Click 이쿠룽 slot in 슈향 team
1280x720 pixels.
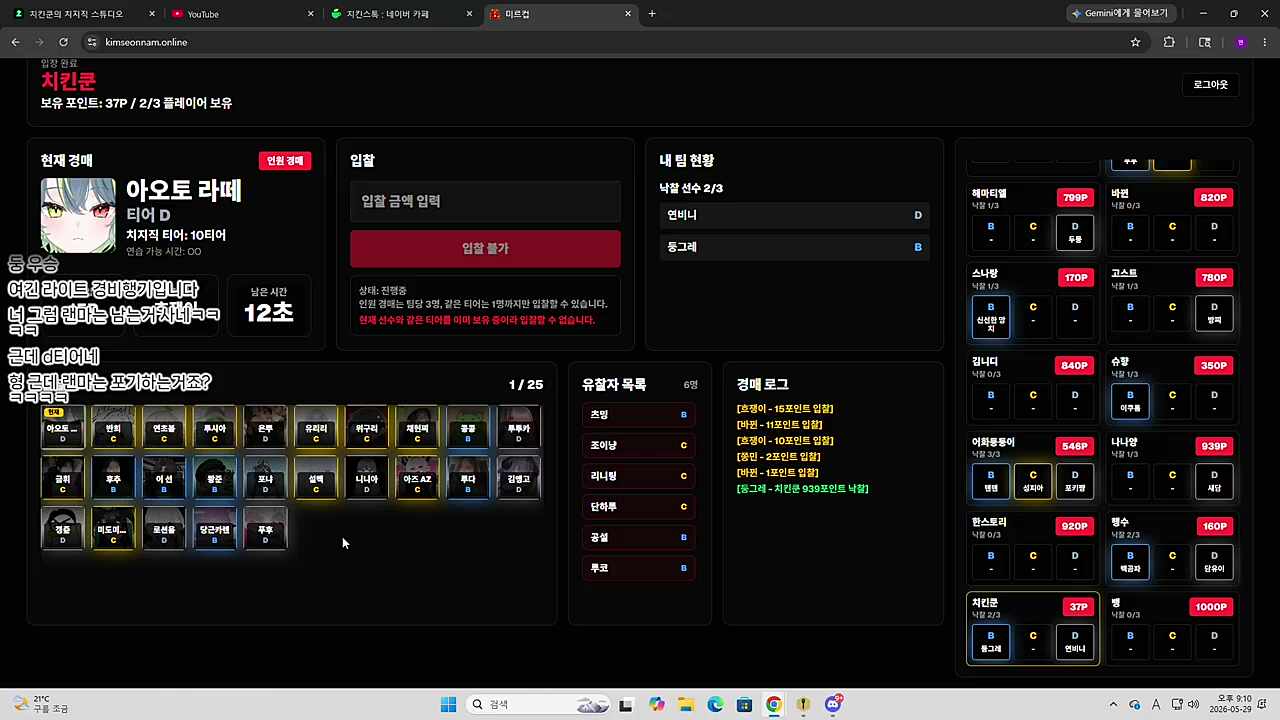tap(1130, 401)
